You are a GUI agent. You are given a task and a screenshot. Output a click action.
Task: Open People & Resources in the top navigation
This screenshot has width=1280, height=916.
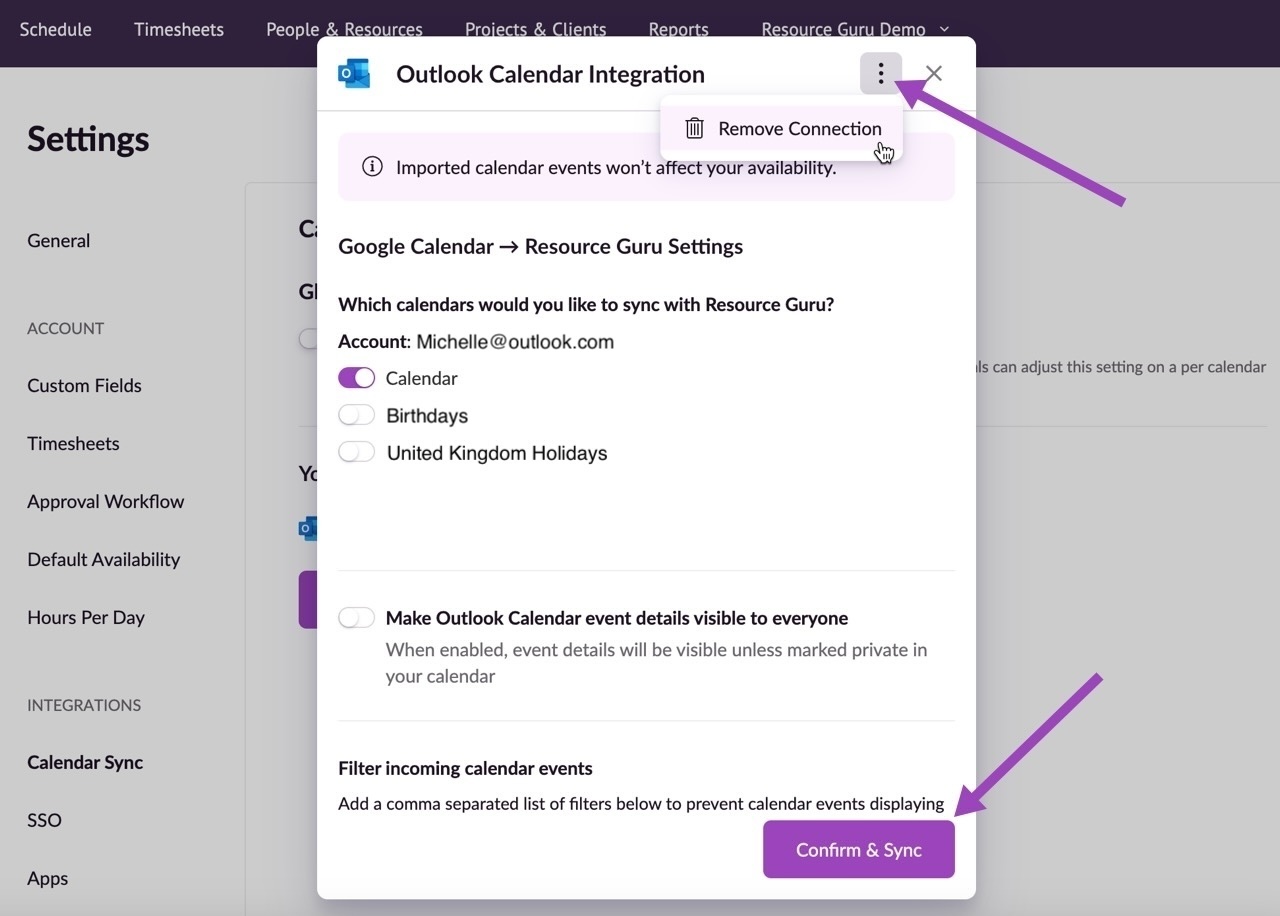click(344, 29)
